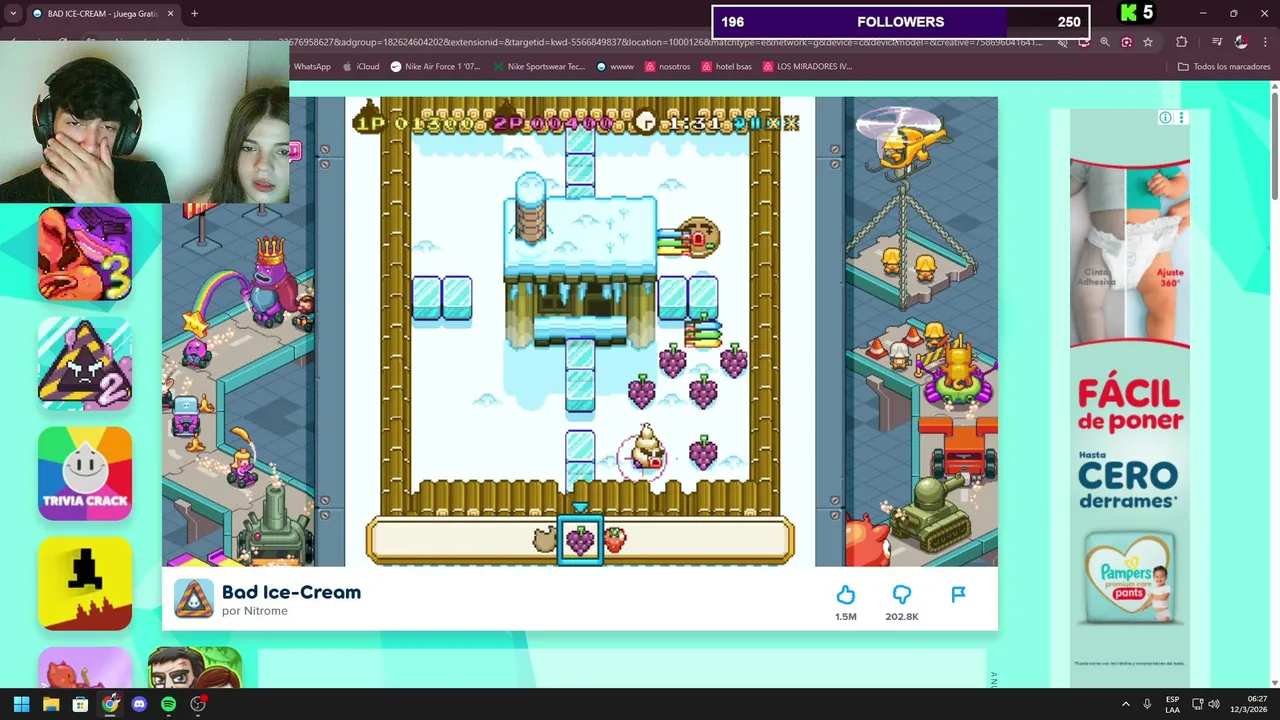Select the strawberry in the fruit bar
The image size is (1280, 720).
tap(614, 540)
